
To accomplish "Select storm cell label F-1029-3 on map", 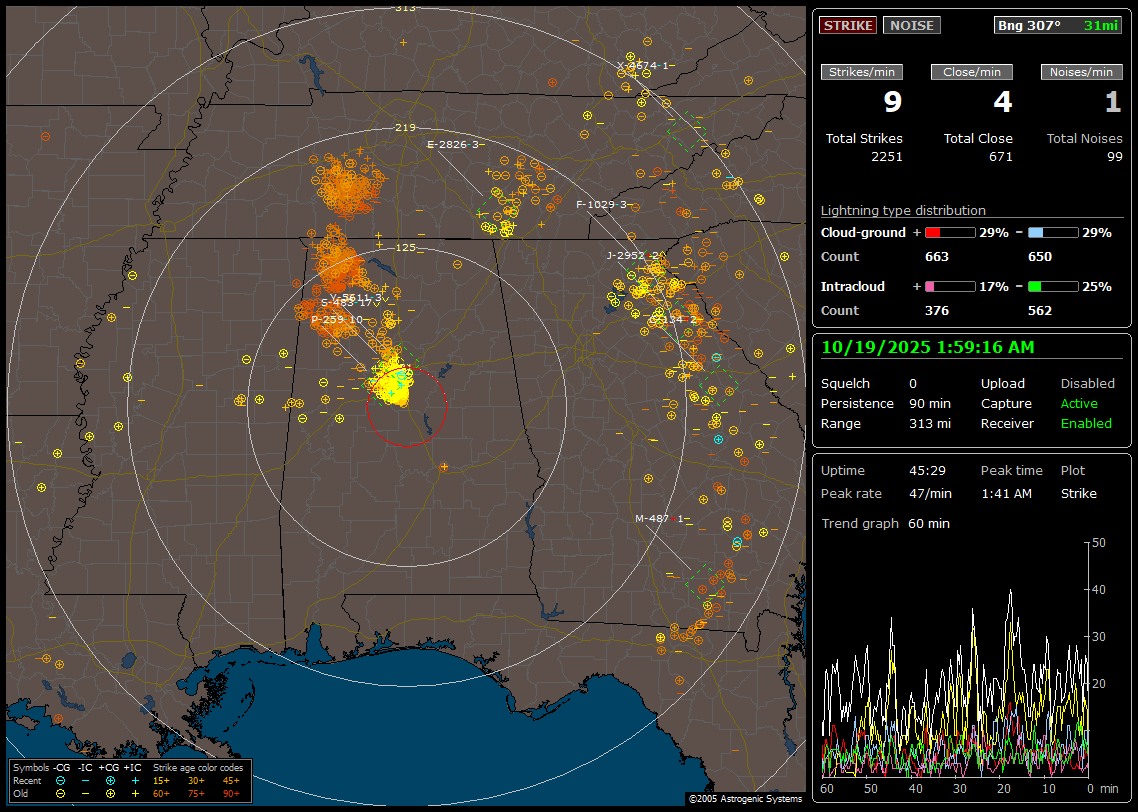I will click(602, 204).
